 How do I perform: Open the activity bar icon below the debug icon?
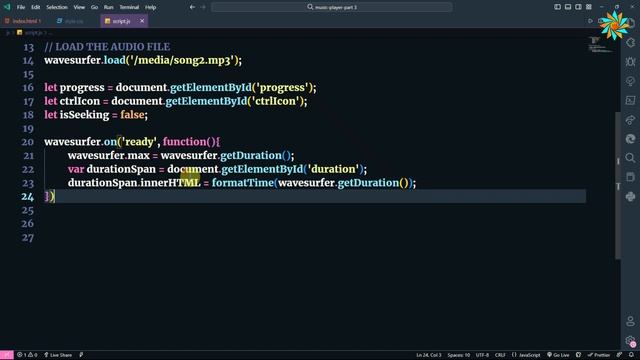tap(631, 81)
